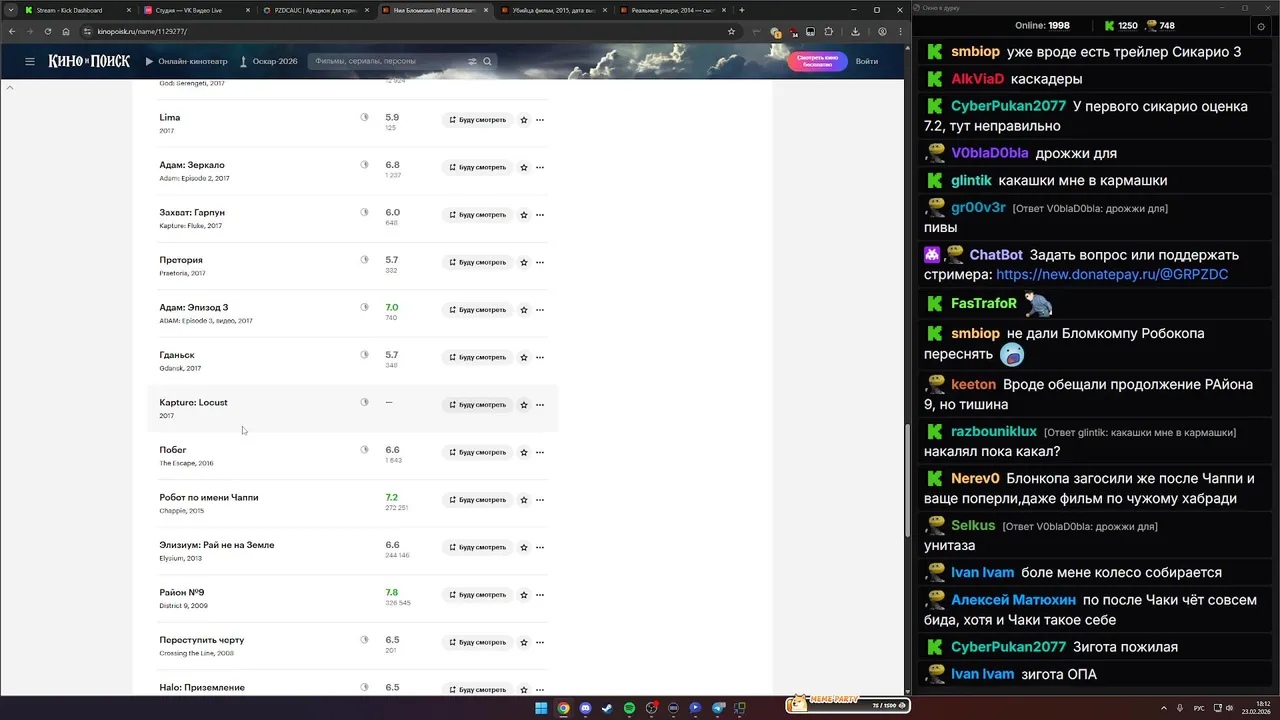Switch to Stream - Kick Dashboard tab

coord(77,10)
